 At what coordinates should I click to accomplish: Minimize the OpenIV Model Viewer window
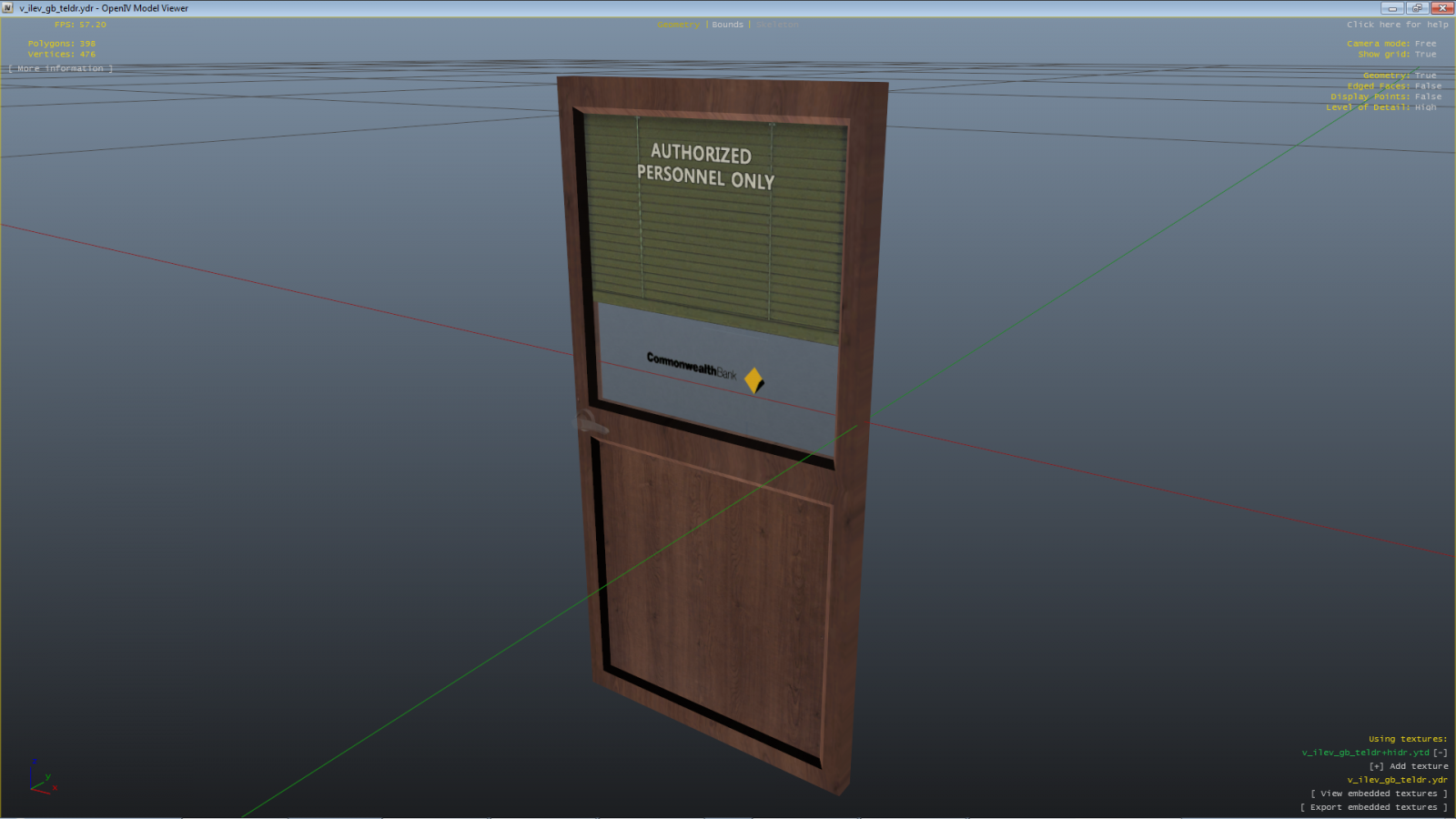pyautogui.click(x=1391, y=8)
